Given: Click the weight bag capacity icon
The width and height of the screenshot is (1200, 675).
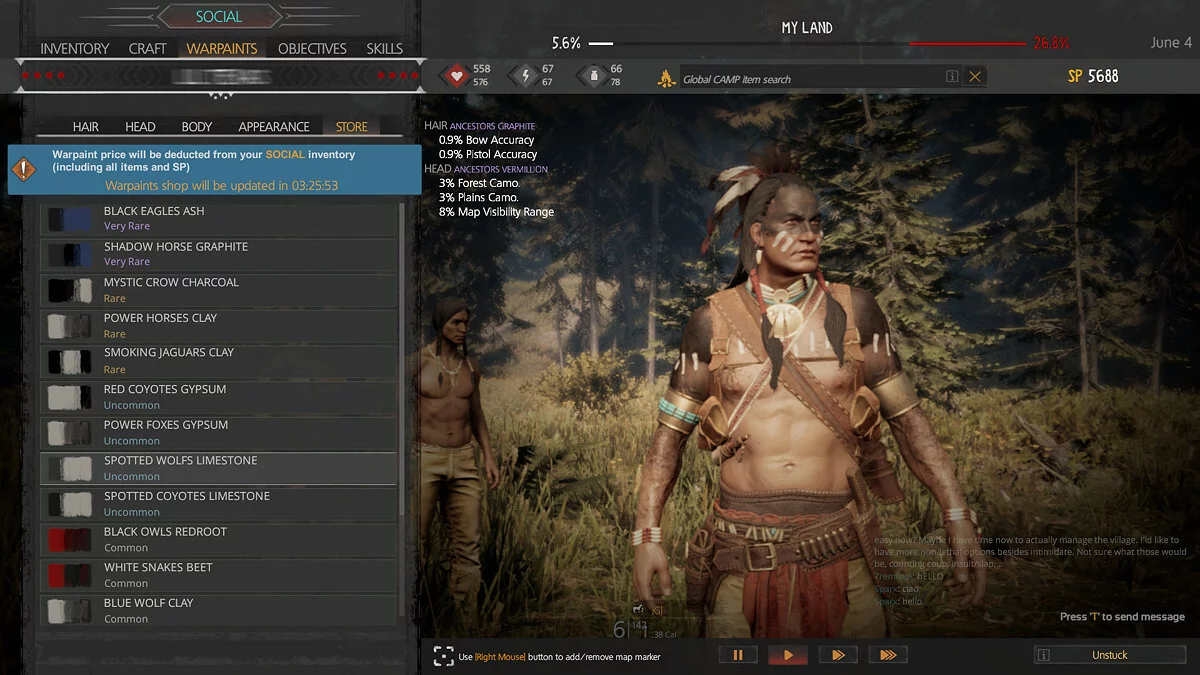Looking at the screenshot, I should (x=592, y=75).
